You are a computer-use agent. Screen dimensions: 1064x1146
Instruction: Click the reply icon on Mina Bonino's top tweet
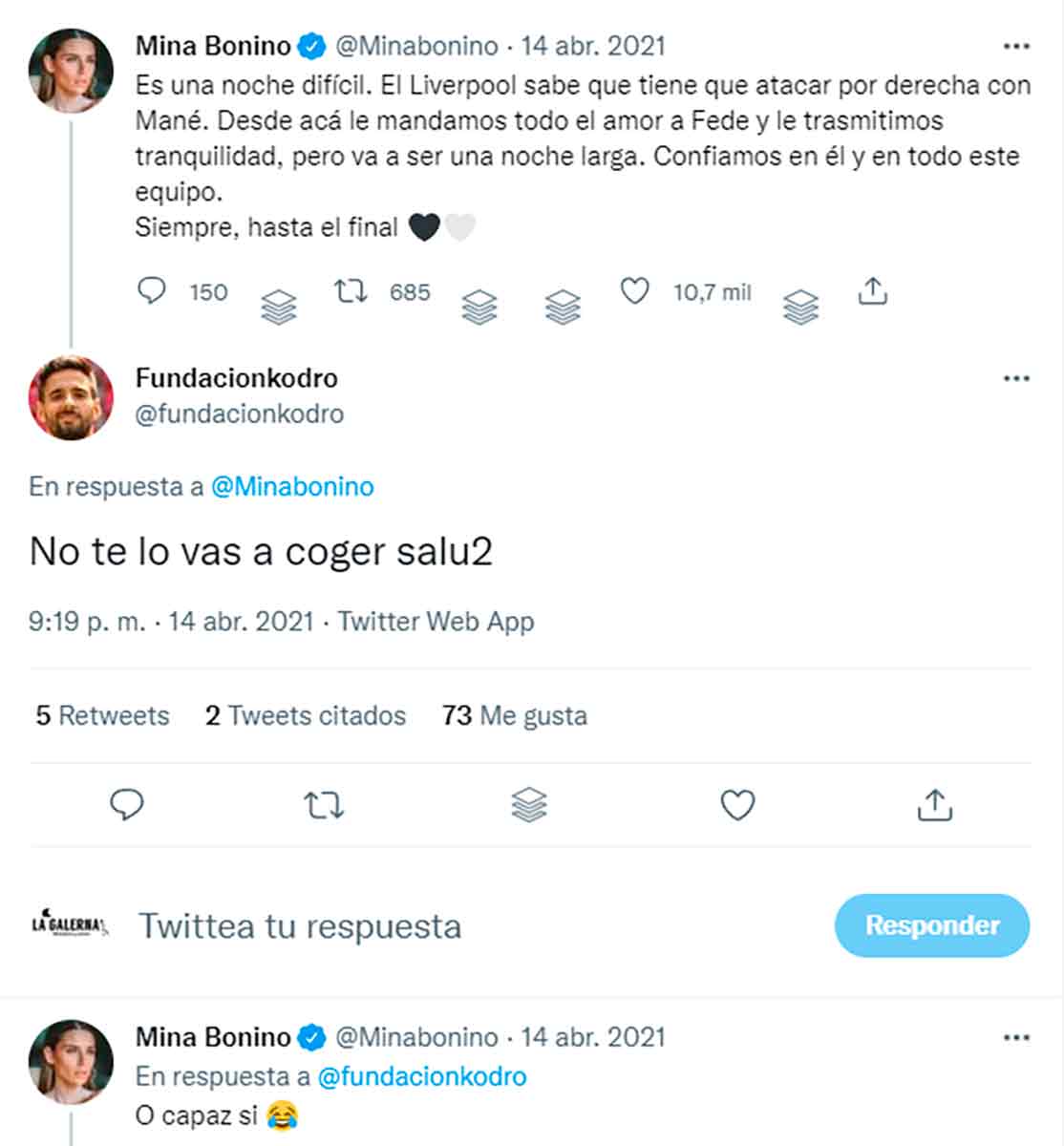tap(152, 290)
